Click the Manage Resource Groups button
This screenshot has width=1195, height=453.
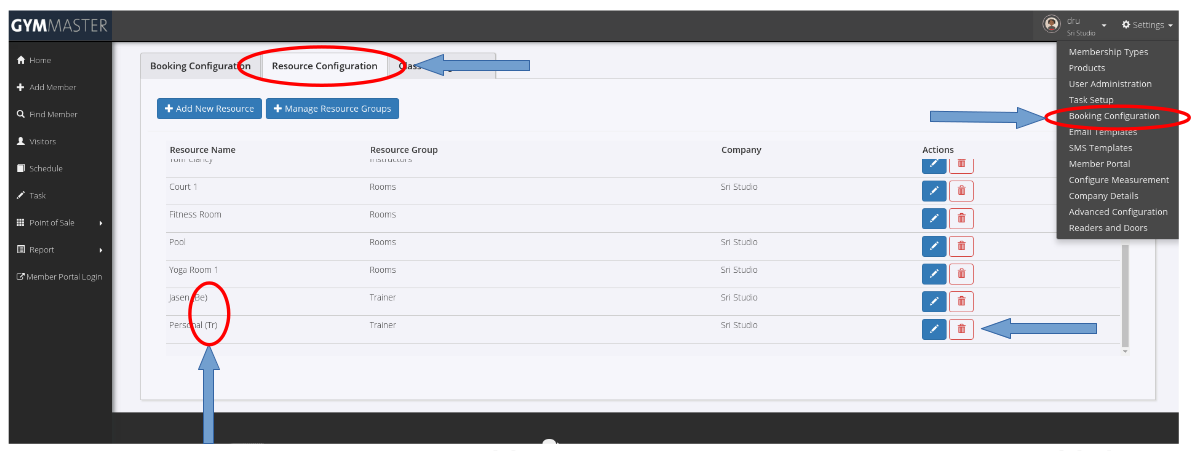(332, 109)
